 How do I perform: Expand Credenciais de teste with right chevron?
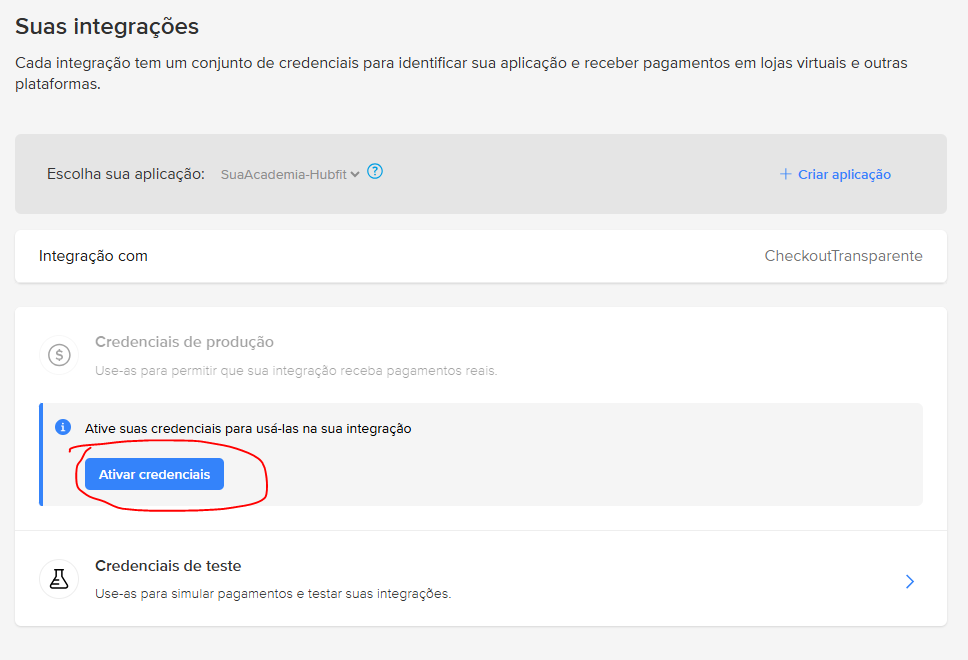pos(909,581)
